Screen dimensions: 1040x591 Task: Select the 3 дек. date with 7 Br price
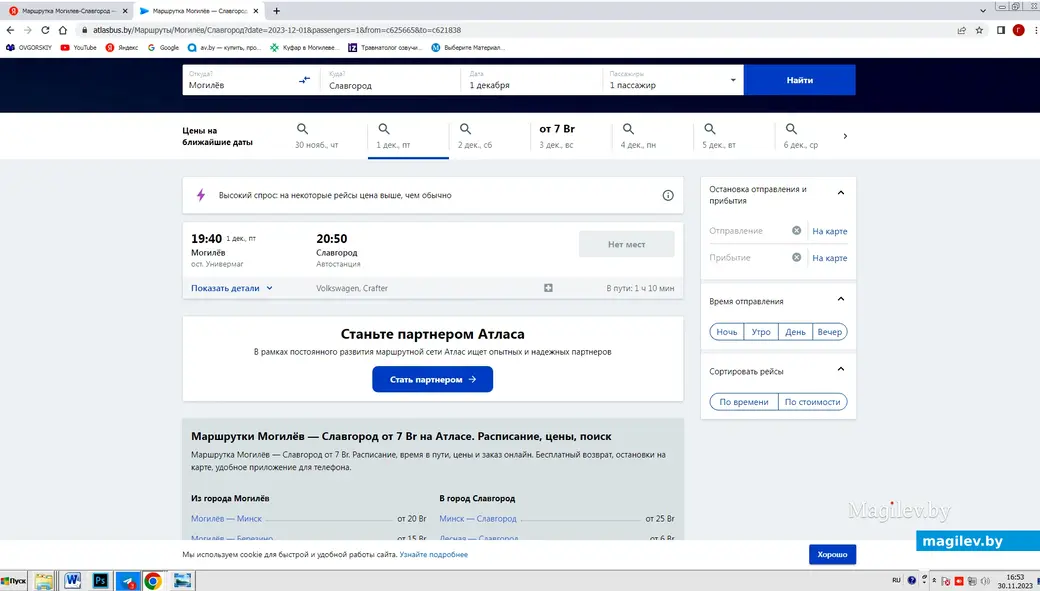click(x=557, y=136)
